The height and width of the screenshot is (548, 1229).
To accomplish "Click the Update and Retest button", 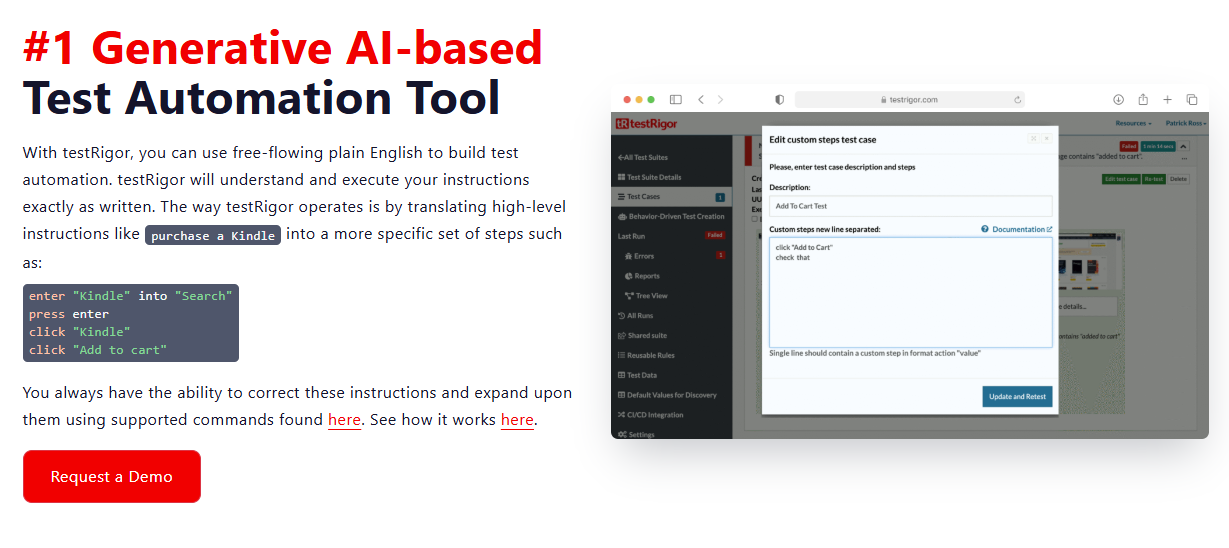I will pyautogui.click(x=1017, y=397).
